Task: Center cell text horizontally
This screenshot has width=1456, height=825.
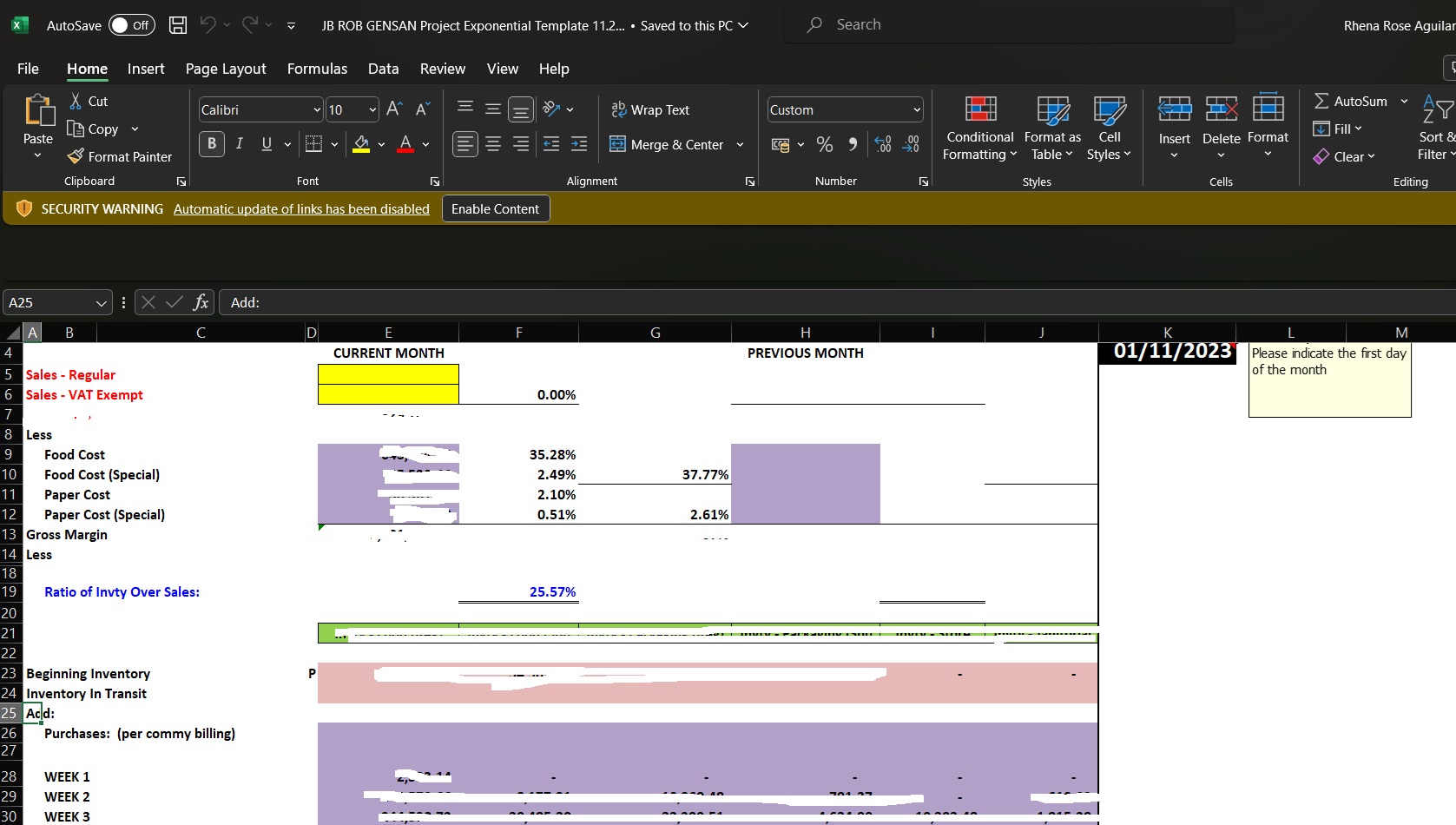Action: click(493, 144)
